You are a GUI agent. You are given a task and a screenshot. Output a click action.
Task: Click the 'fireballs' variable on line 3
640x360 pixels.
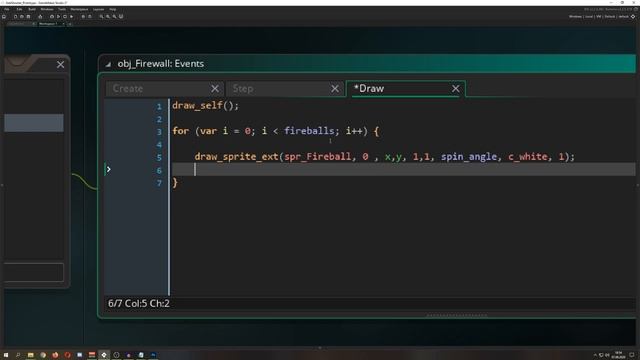pyautogui.click(x=309, y=131)
